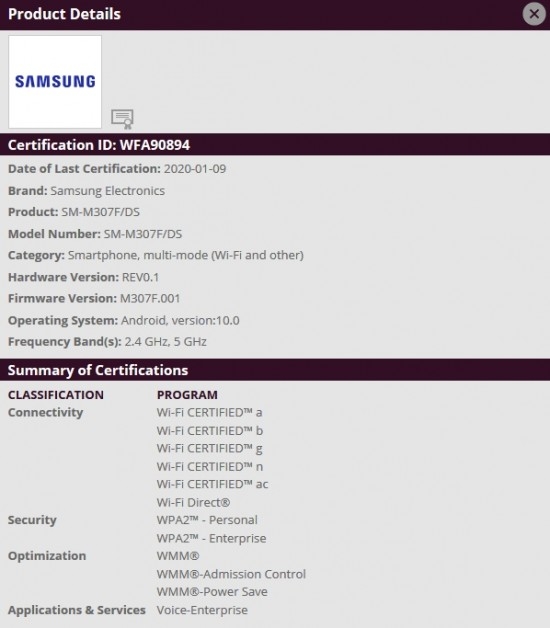Select the date 2020-01-09 value
Screen dimensions: 550x628
click(x=195, y=169)
